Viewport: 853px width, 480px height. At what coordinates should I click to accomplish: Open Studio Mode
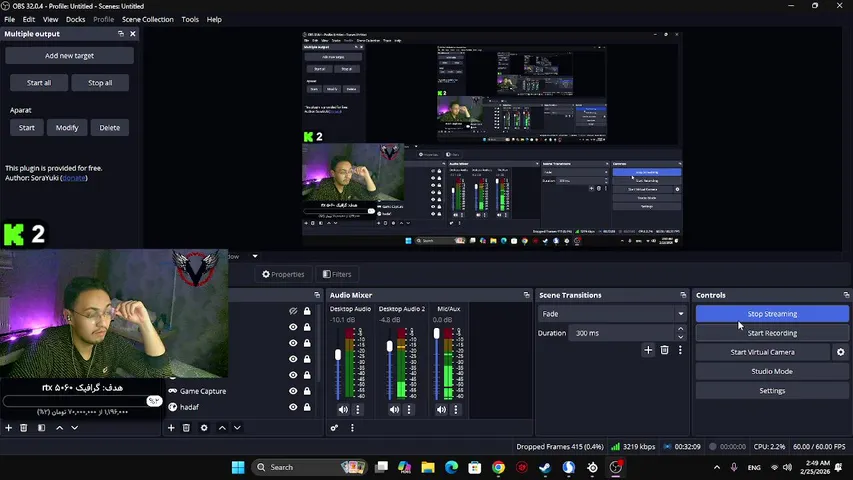(x=772, y=371)
